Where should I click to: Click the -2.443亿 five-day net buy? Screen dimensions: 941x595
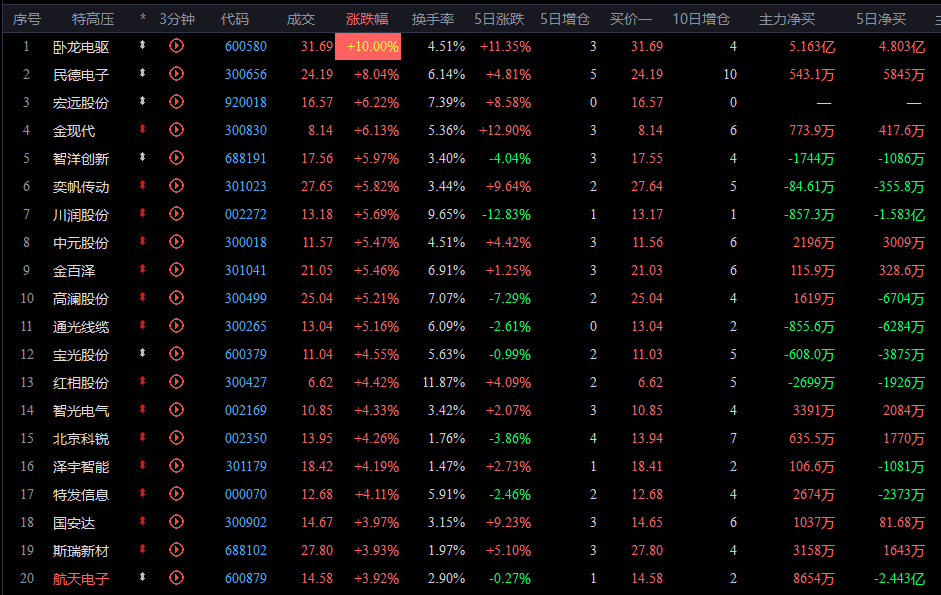pyautogui.click(x=899, y=579)
